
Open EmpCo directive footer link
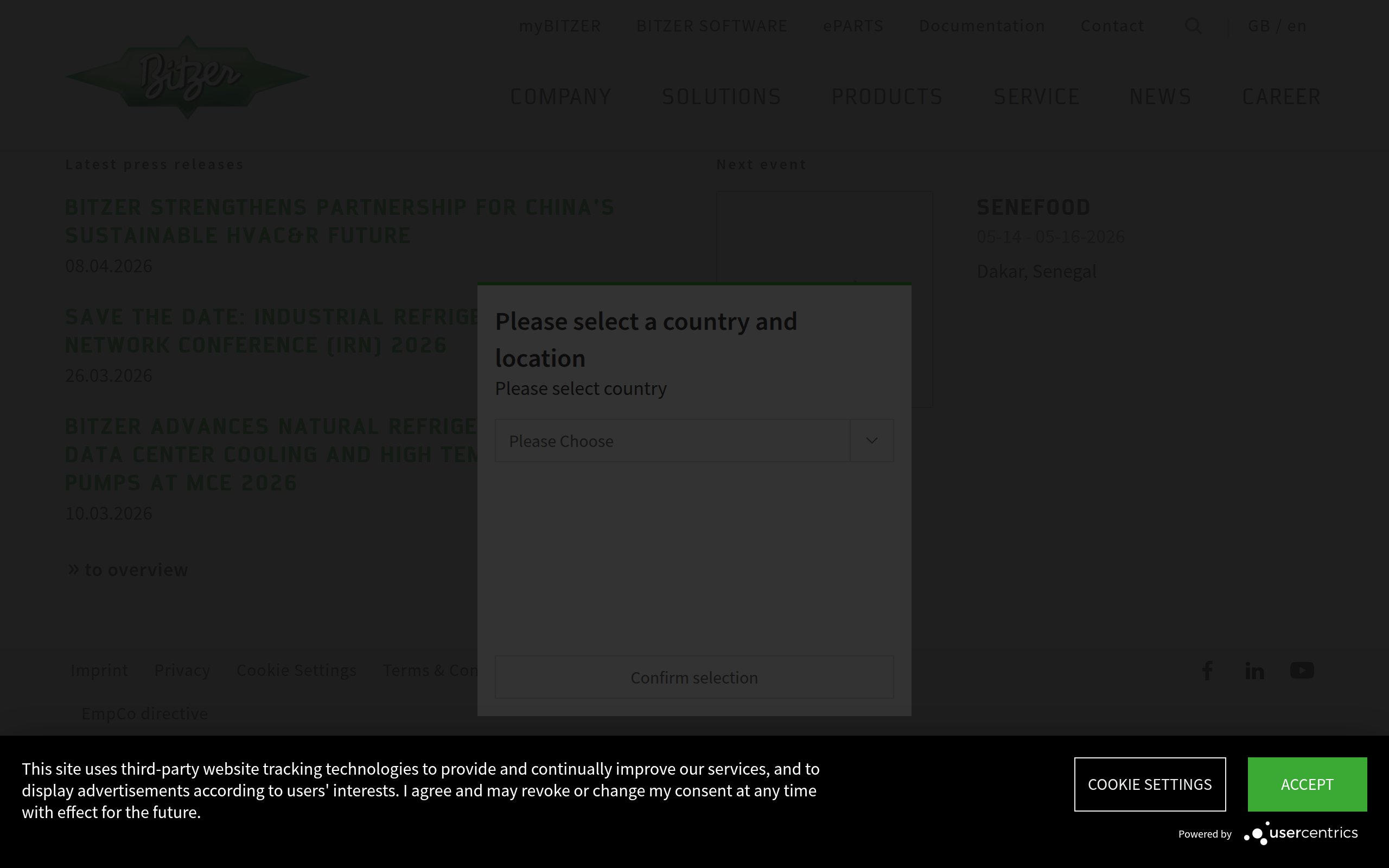pos(145,713)
